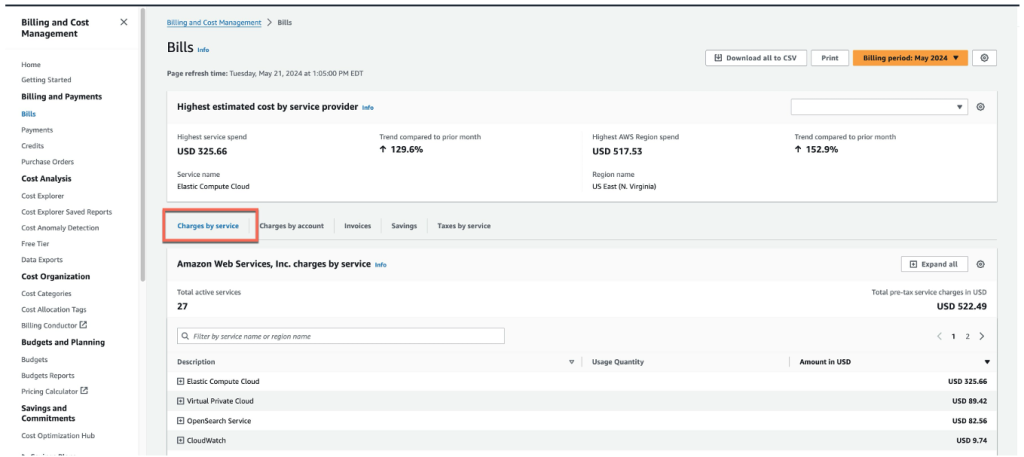Open Budgets in sidebar

coord(34,360)
